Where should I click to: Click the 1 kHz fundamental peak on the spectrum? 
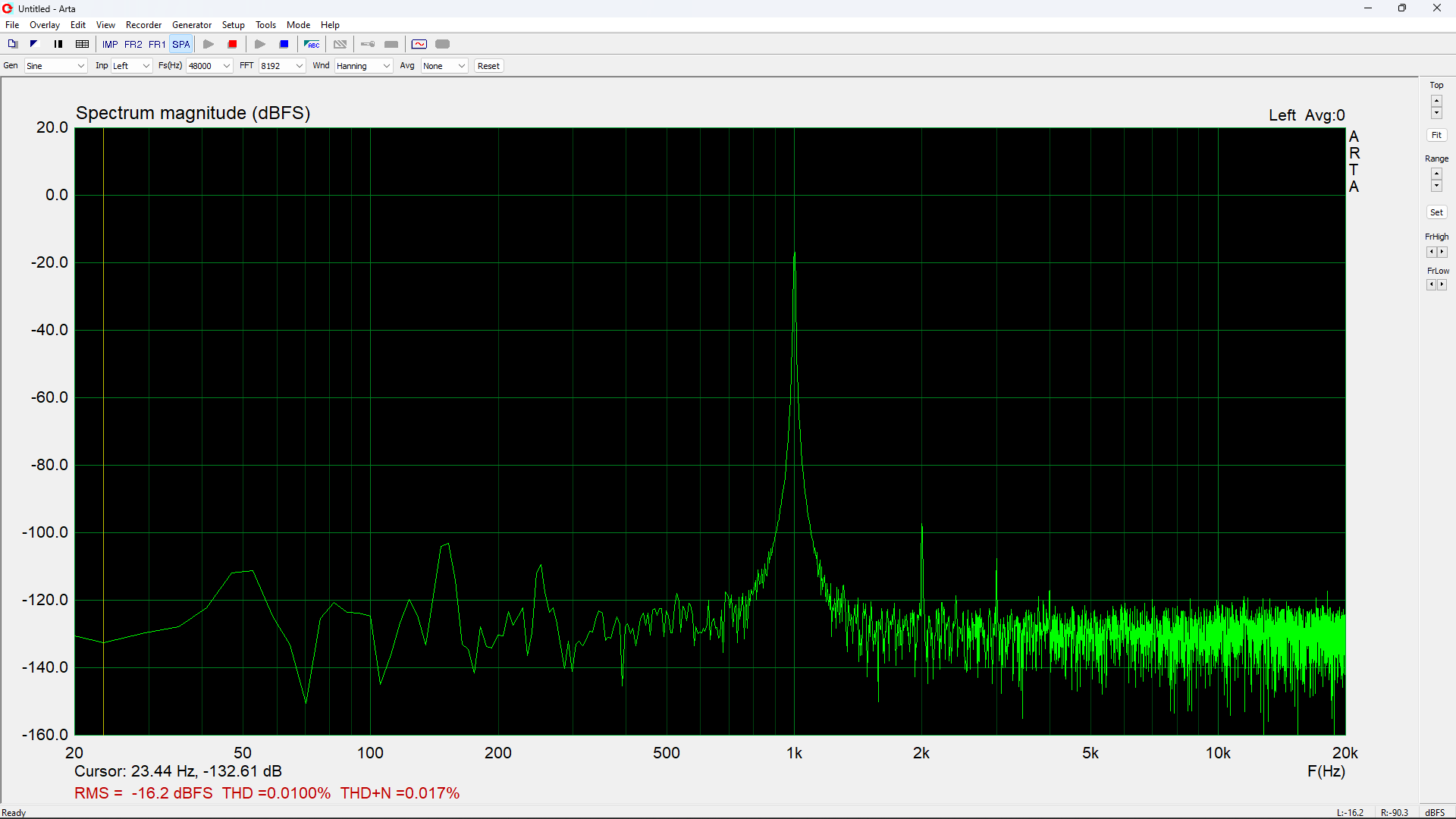794,256
